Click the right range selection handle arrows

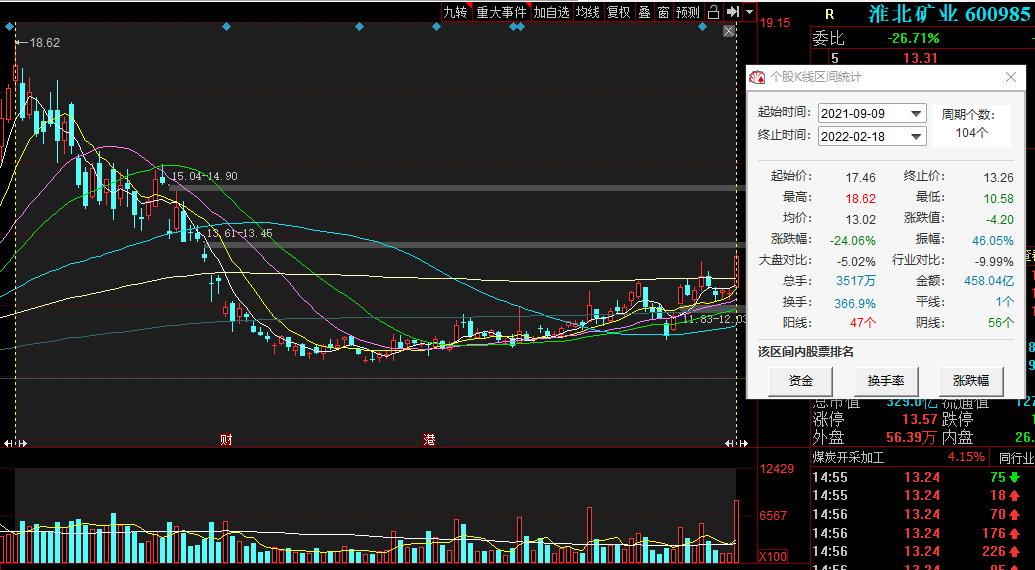click(x=733, y=442)
